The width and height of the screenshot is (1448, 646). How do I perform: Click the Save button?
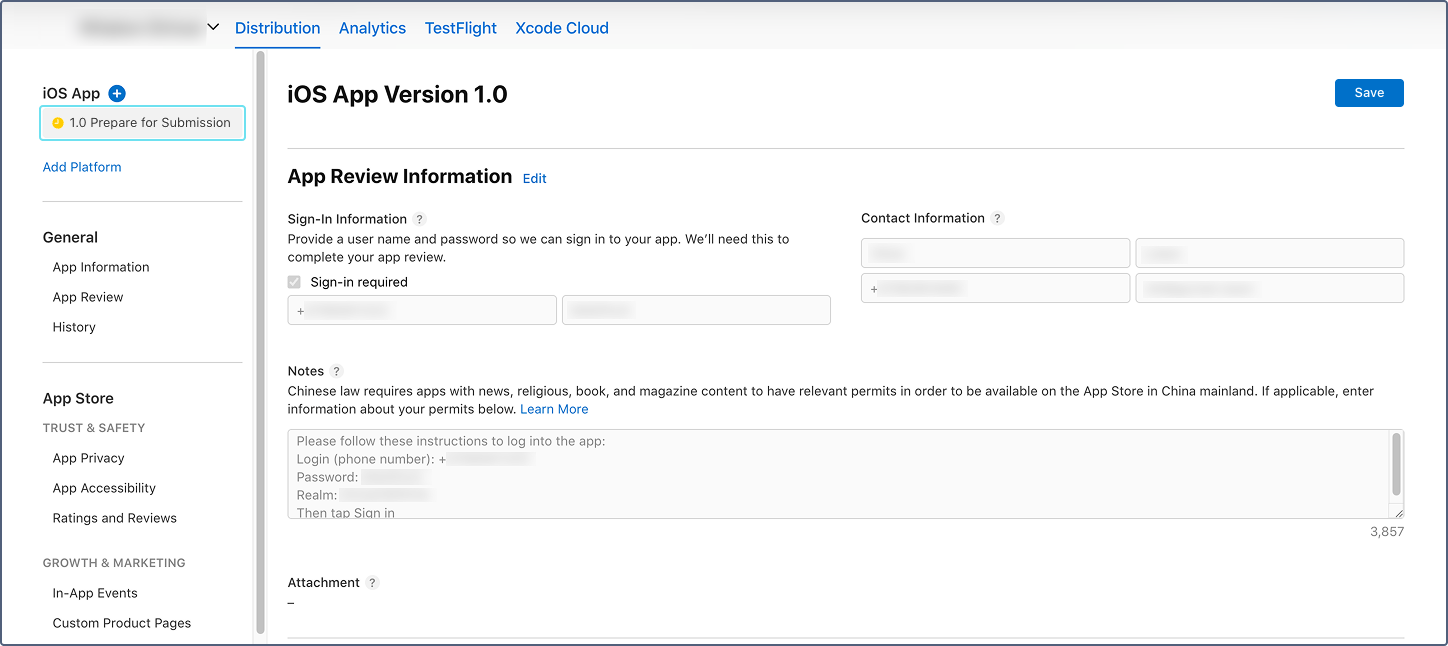1369,93
